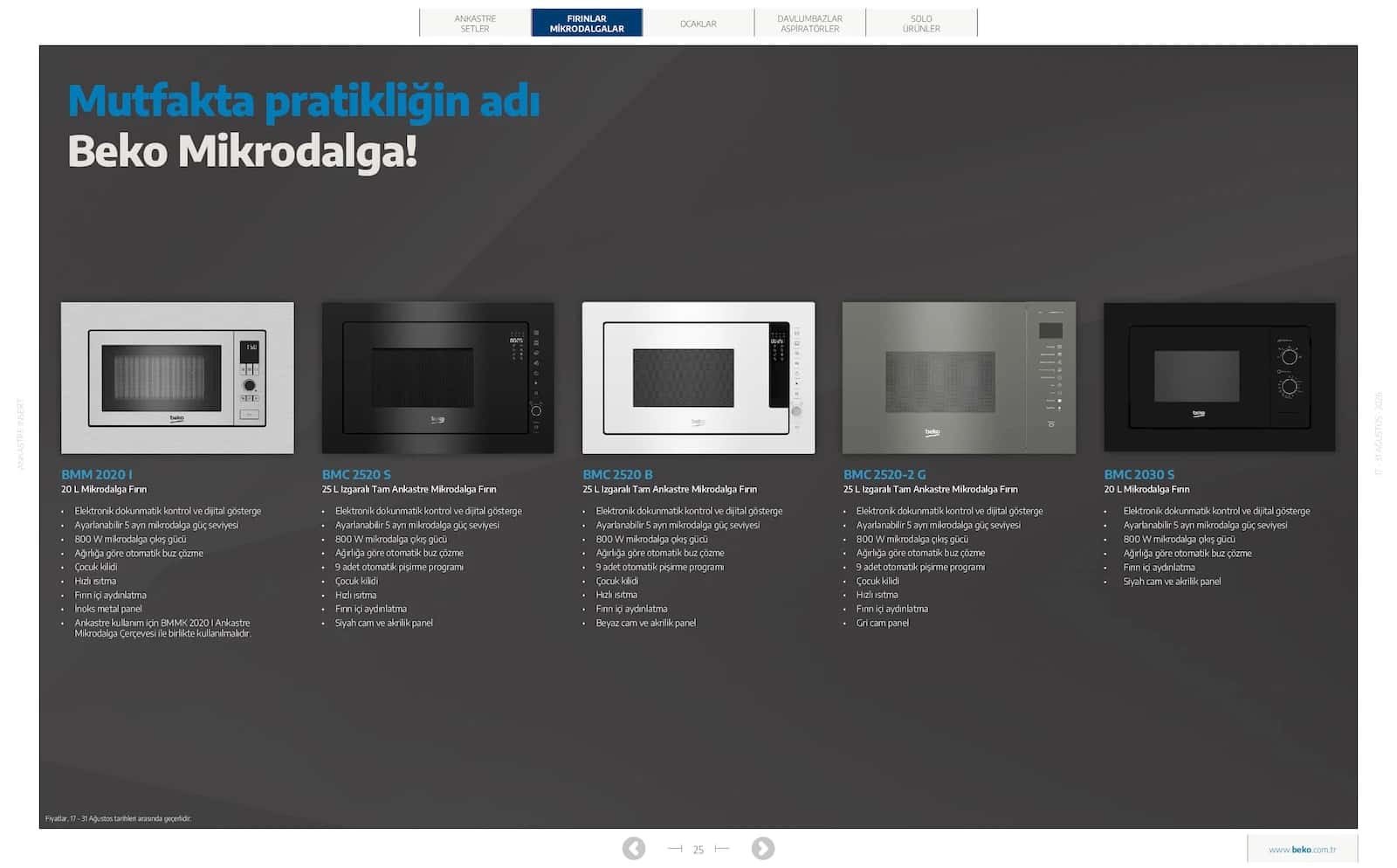
Task: Click BMC 2520 B 'Çocuk kilidi' feature line
Action: click(617, 581)
